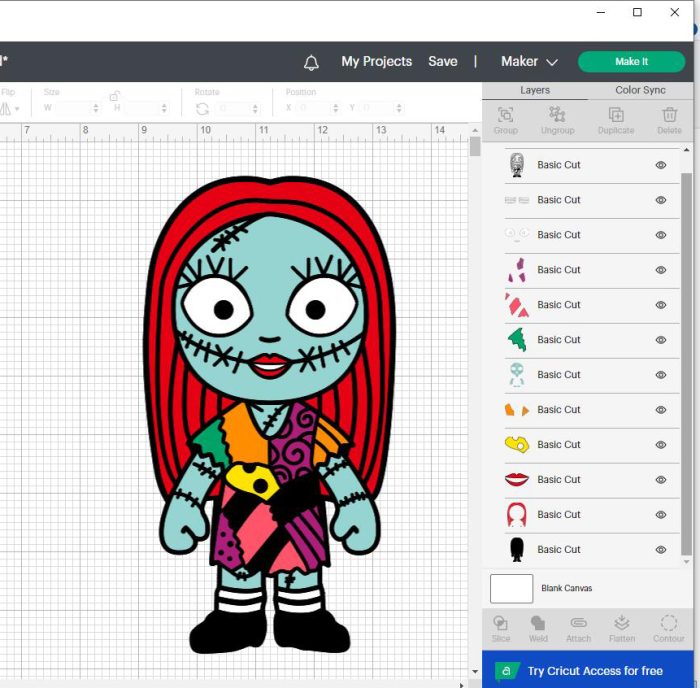Select the Weld tool
This screenshot has width=700, height=688.
point(538,623)
